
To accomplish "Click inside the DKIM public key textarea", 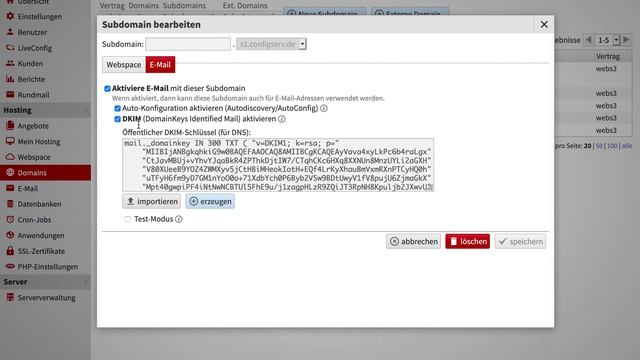I will 278,165.
